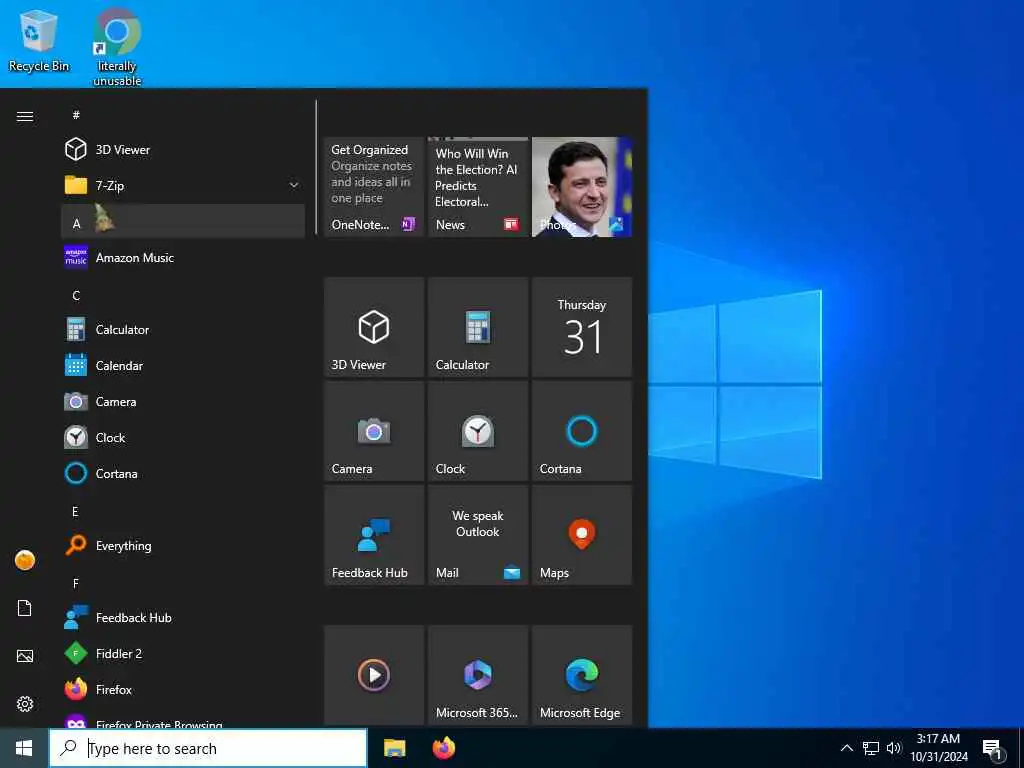
Task: Launch Amazon Music from app list
Action: click(183, 257)
